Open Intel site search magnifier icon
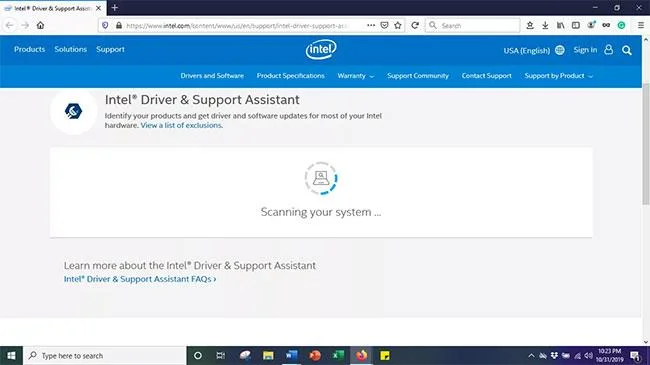Viewport: 650px width, 365px height. (627, 51)
